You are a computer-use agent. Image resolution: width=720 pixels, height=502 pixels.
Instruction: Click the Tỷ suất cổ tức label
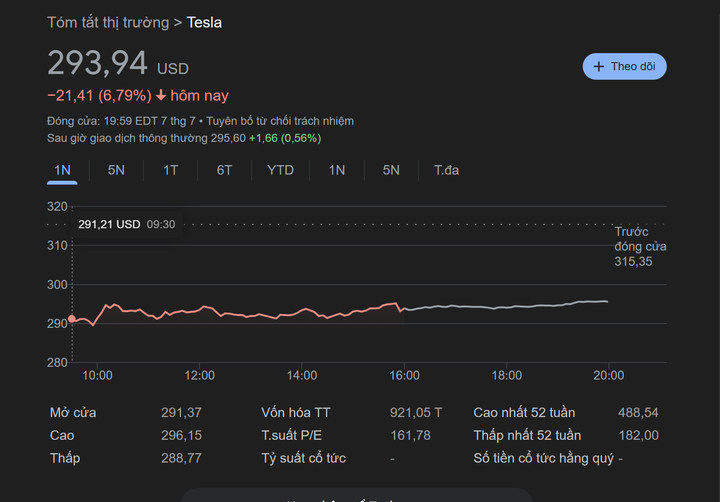[304, 458]
